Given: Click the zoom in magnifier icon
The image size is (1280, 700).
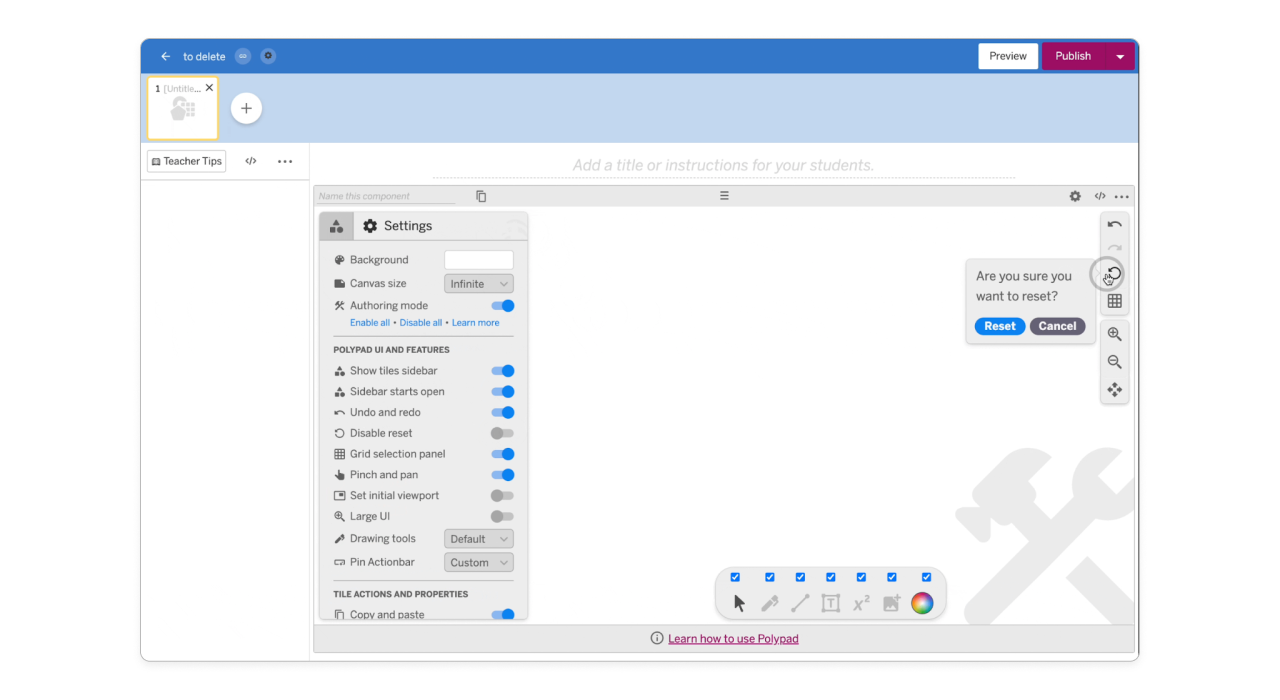Looking at the screenshot, I should point(1114,333).
